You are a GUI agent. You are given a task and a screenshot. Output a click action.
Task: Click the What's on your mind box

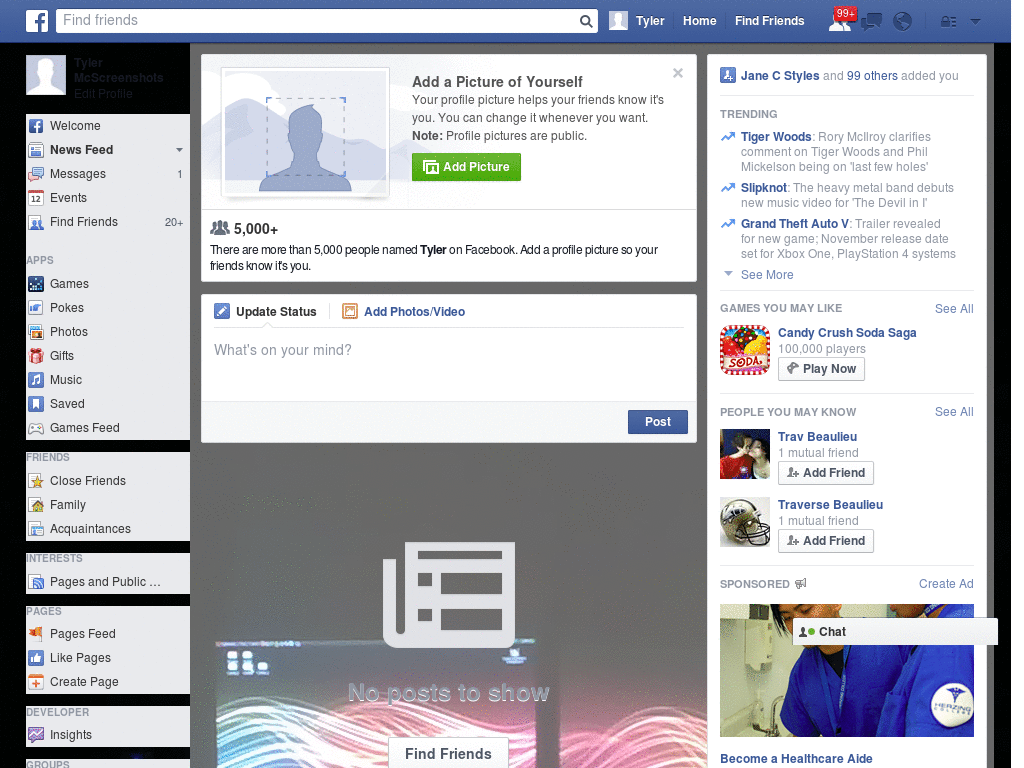pyautogui.click(x=449, y=363)
